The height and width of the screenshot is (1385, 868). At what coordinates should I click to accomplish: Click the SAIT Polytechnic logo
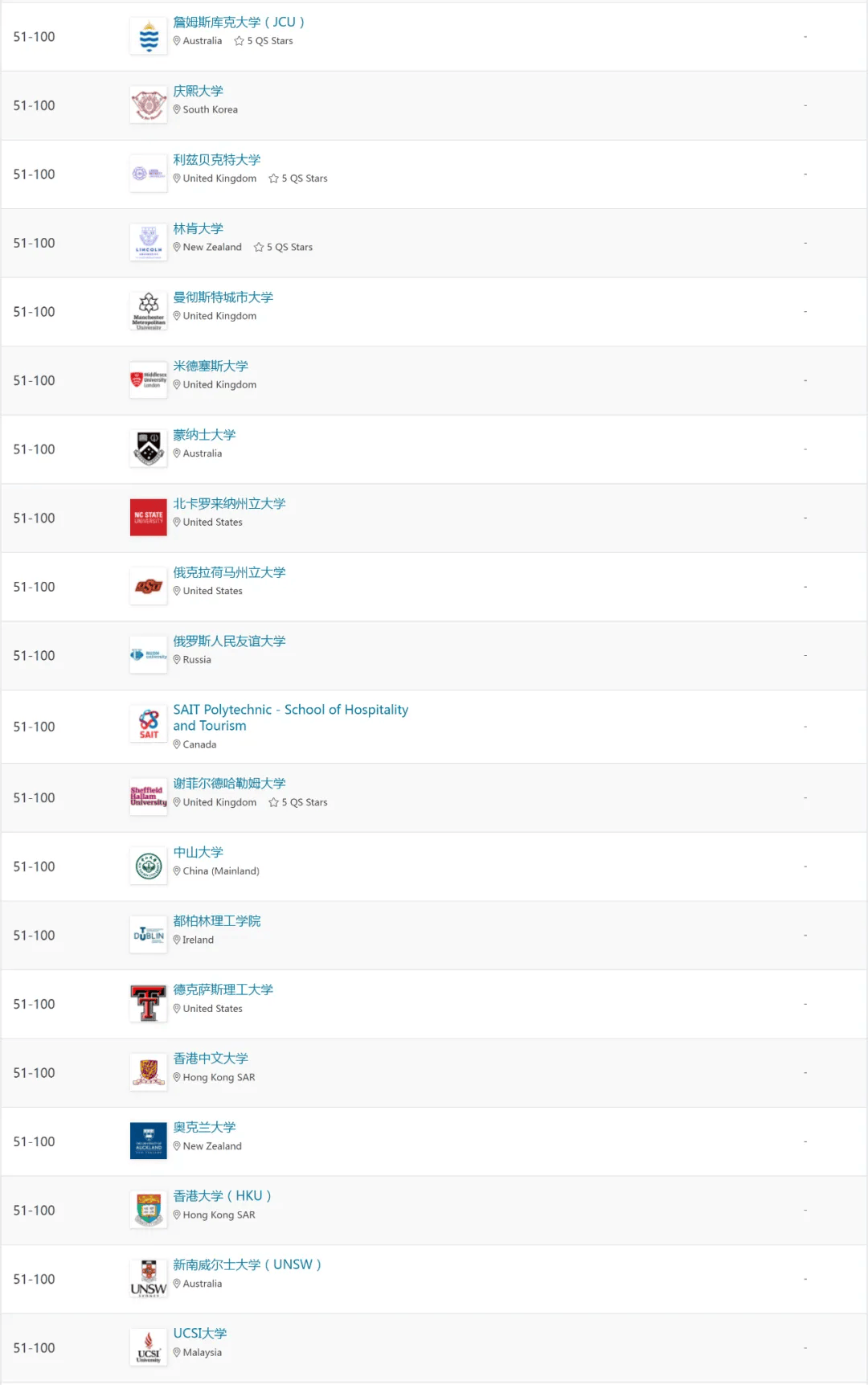(149, 724)
